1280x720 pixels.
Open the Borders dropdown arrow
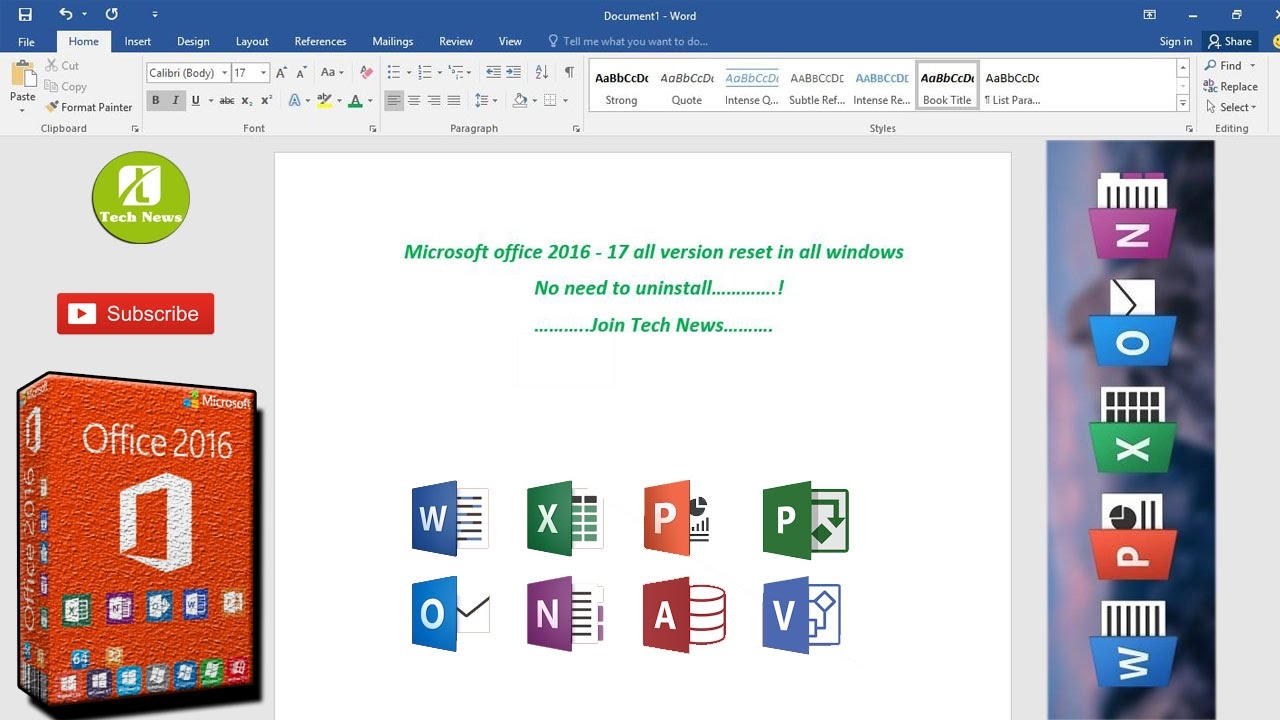(565, 100)
